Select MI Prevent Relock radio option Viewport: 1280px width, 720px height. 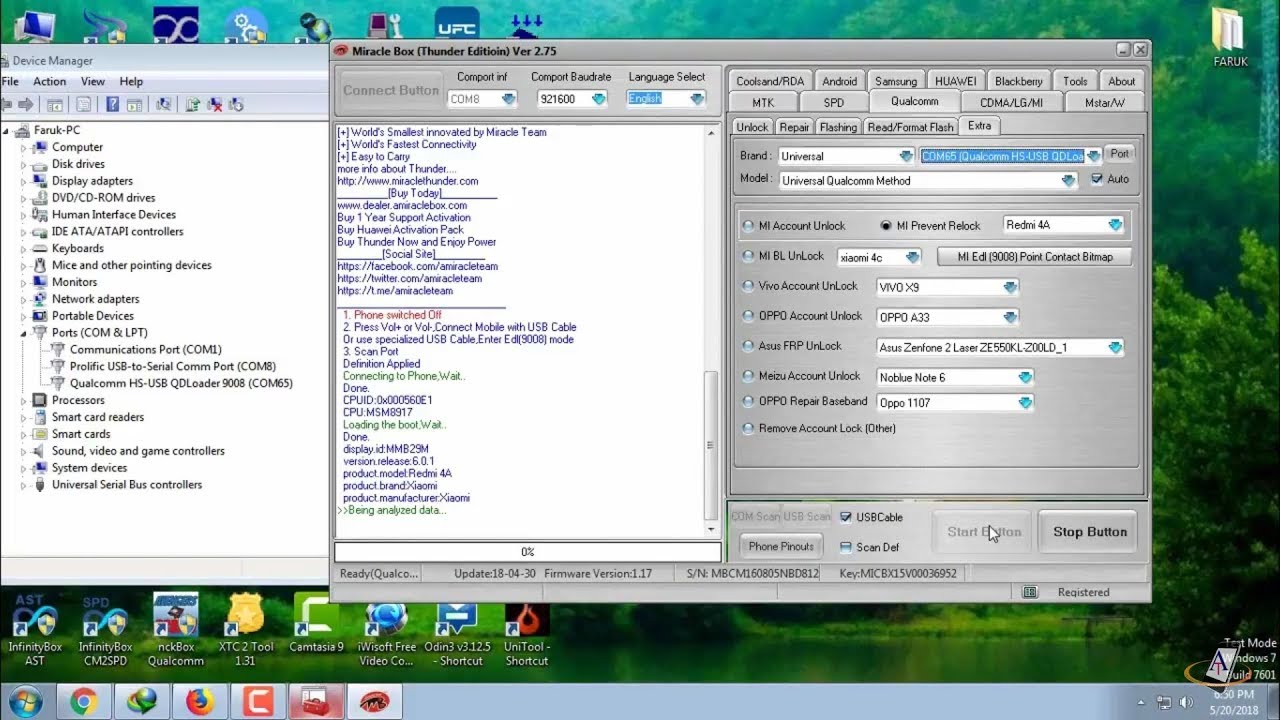(x=886, y=226)
